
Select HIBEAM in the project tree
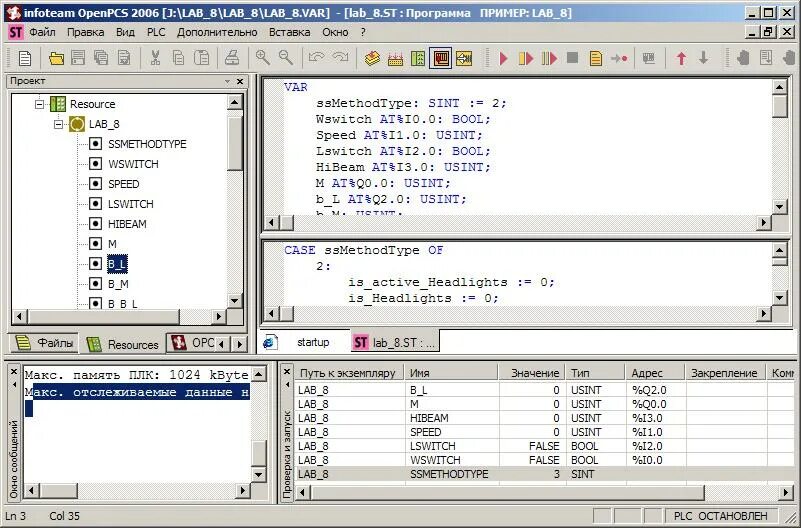[x=127, y=224]
